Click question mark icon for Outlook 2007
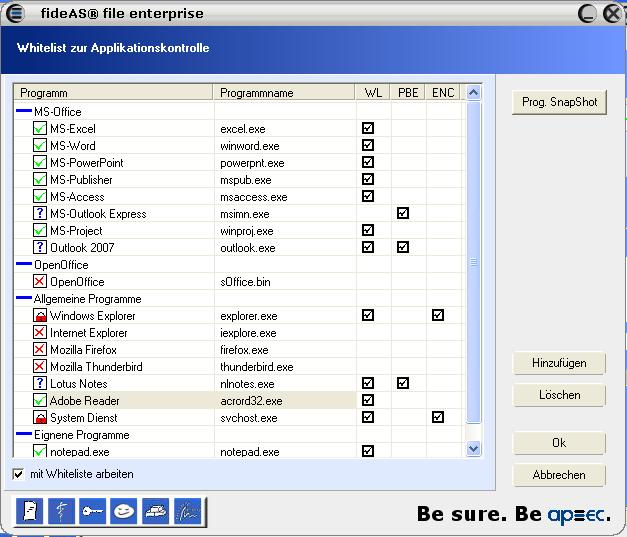 [x=40, y=247]
